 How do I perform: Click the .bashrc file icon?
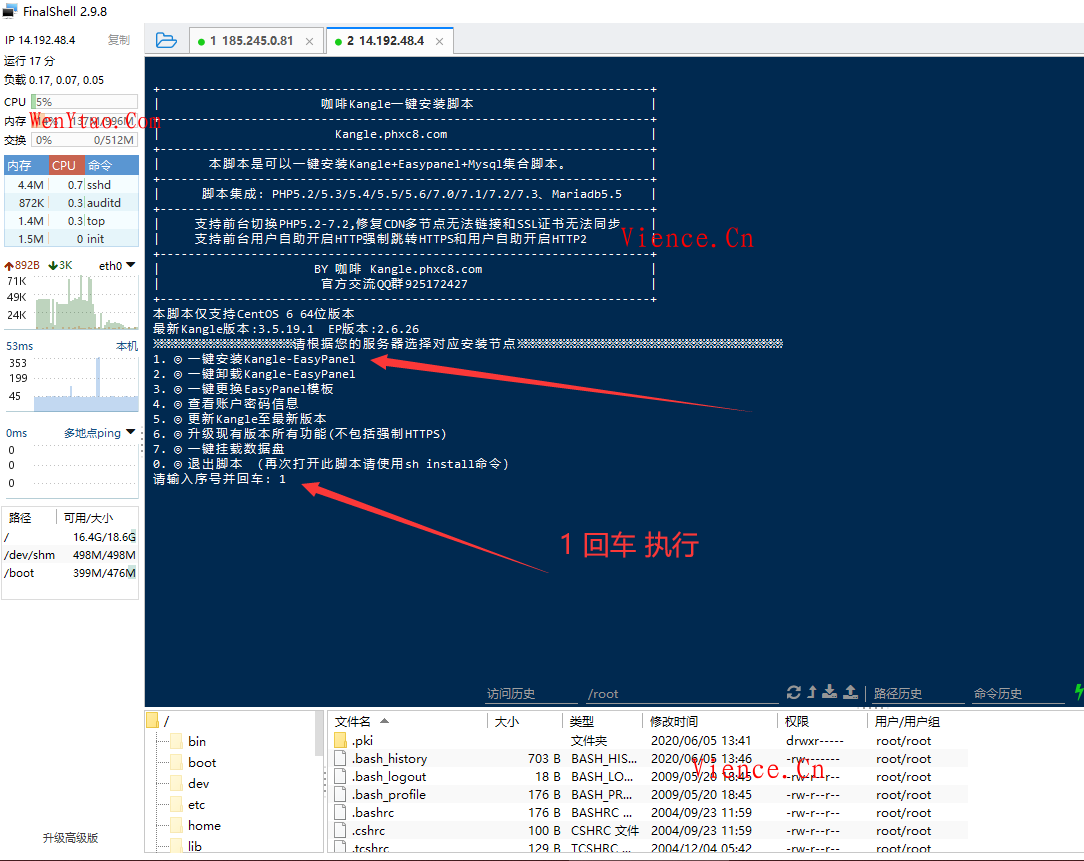pyautogui.click(x=340, y=813)
